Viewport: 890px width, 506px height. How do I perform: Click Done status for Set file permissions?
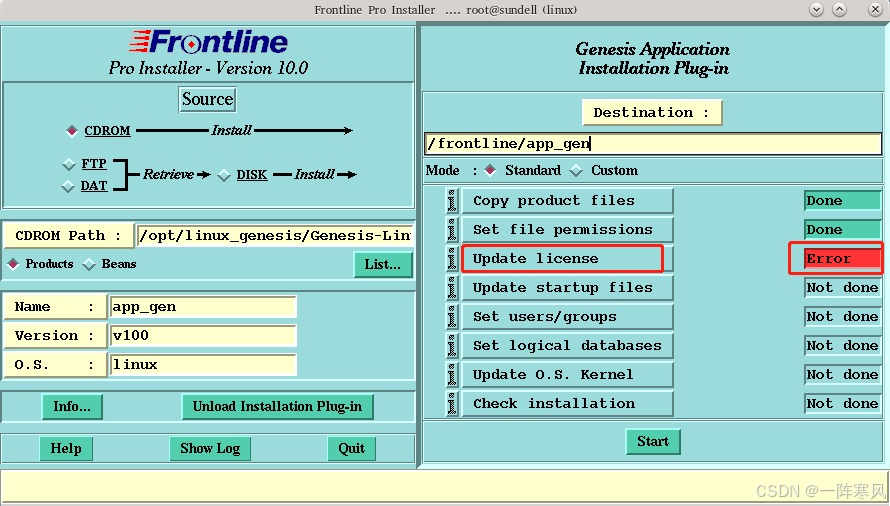tap(842, 229)
